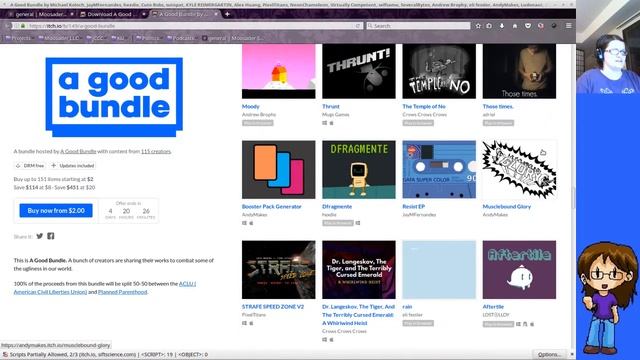The width and height of the screenshot is (640, 360).
Task: Go back with the browser back arrow
Action: (x=7, y=26)
